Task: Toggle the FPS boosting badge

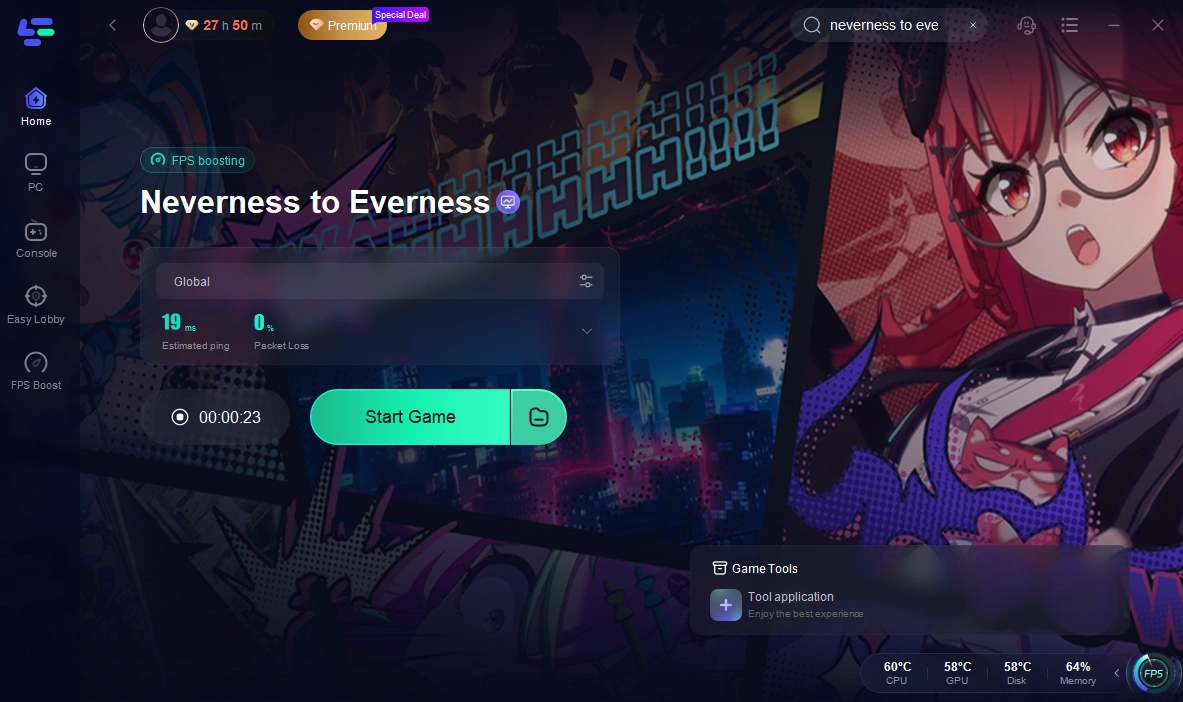Action: [x=198, y=160]
